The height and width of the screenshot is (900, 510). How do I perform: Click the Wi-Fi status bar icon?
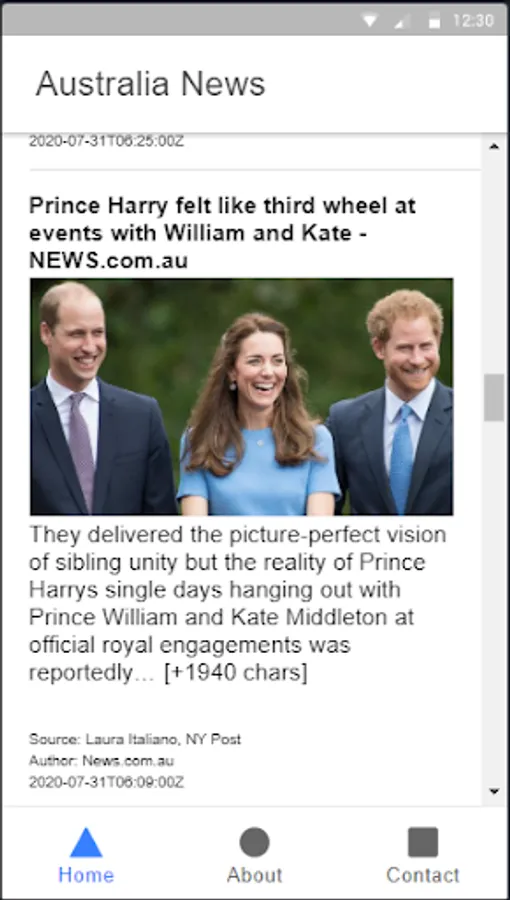[x=370, y=21]
